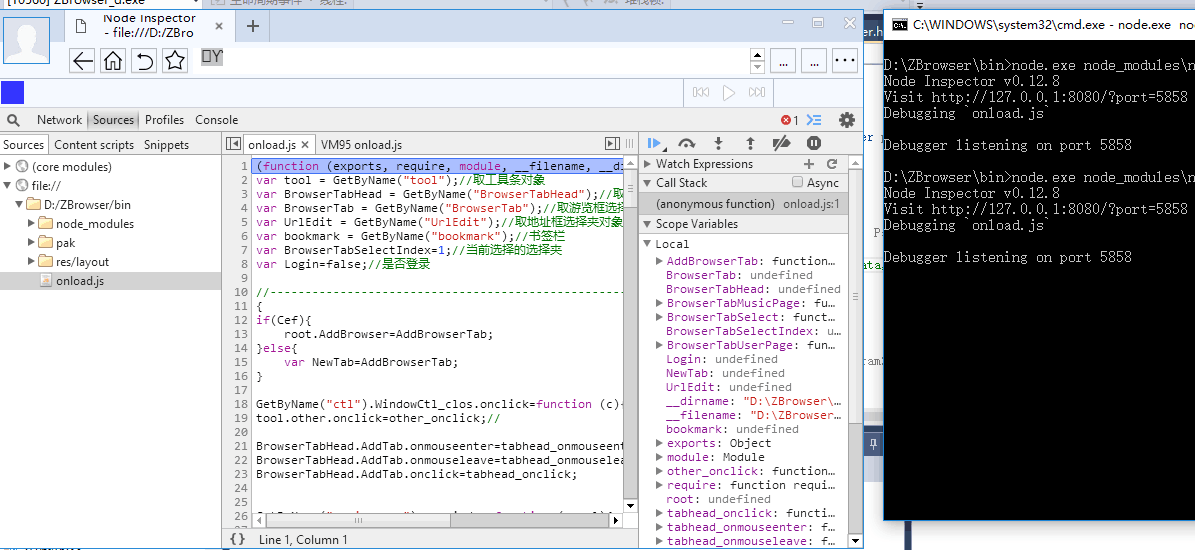
Task: Select the Snippets navigator tab
Action: pos(166,145)
